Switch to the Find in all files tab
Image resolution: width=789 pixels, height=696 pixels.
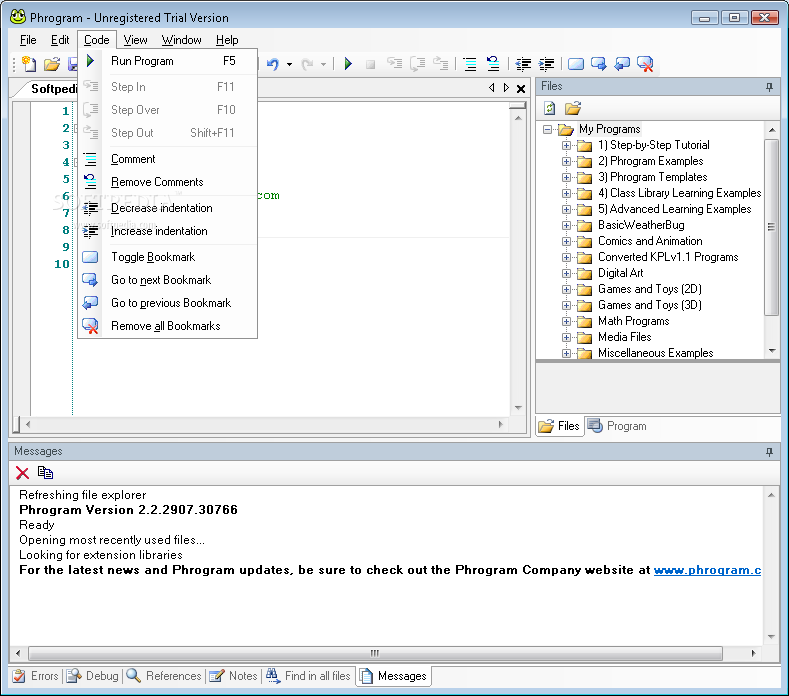[x=308, y=676]
